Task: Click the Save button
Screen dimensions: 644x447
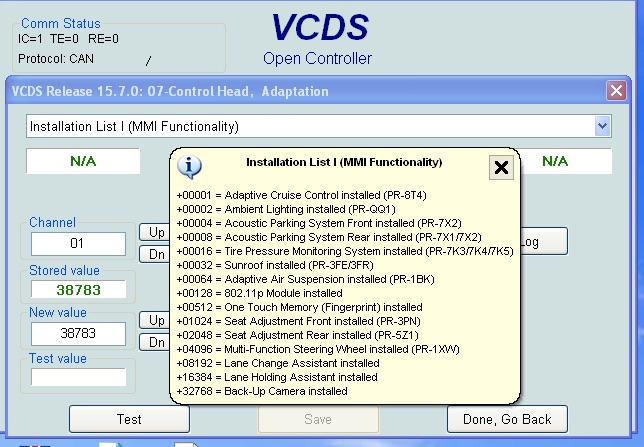Action: point(318,419)
